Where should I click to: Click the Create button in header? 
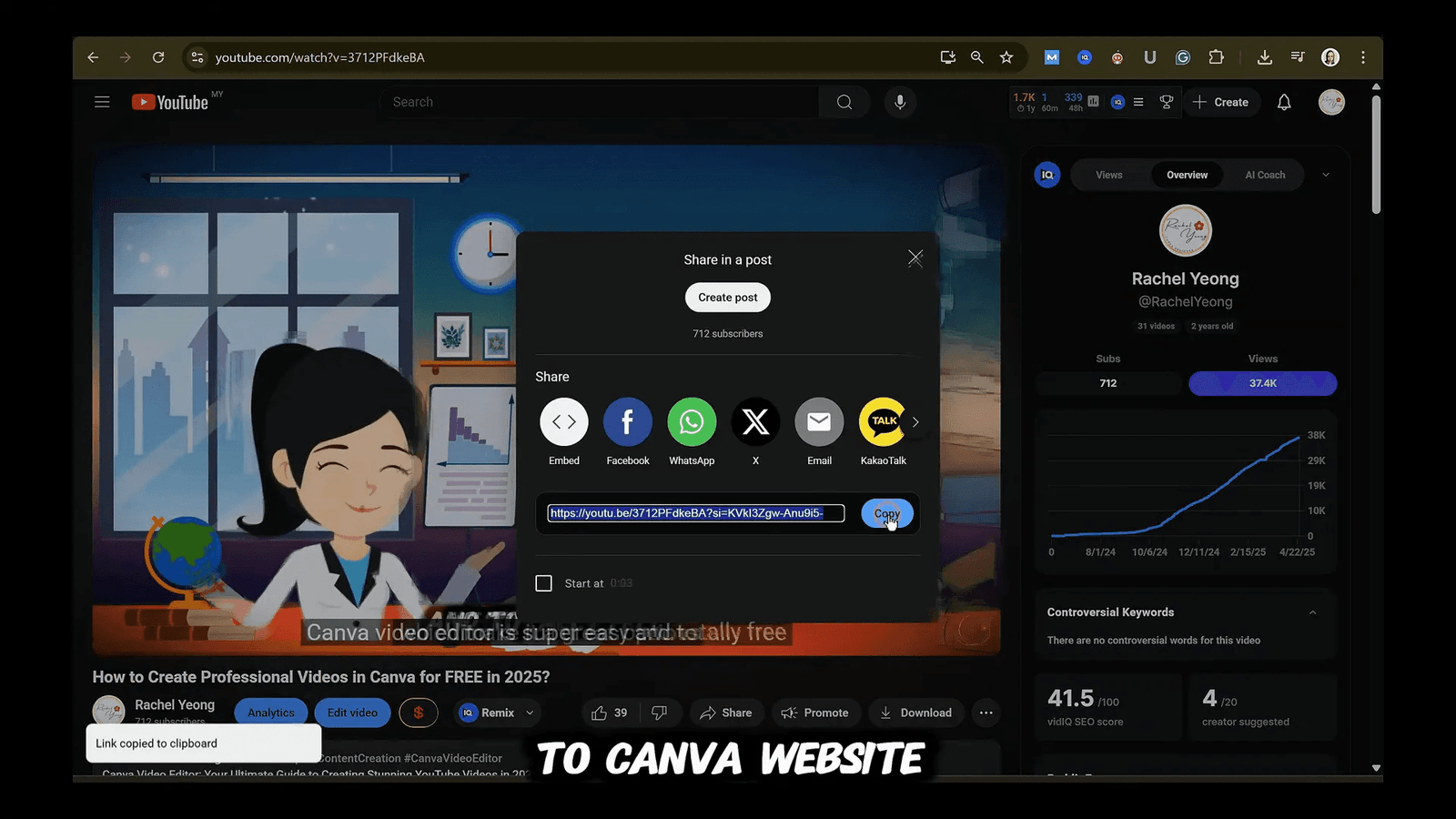tap(1220, 102)
